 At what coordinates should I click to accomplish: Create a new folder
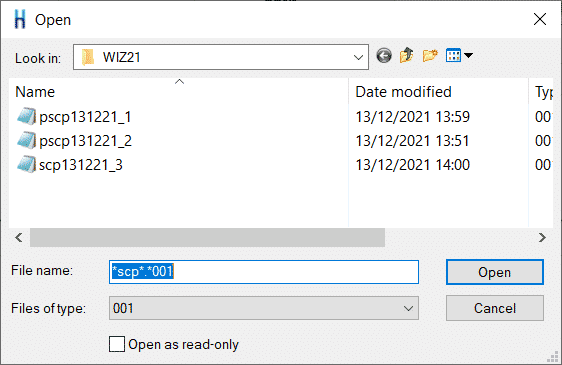(x=430, y=56)
